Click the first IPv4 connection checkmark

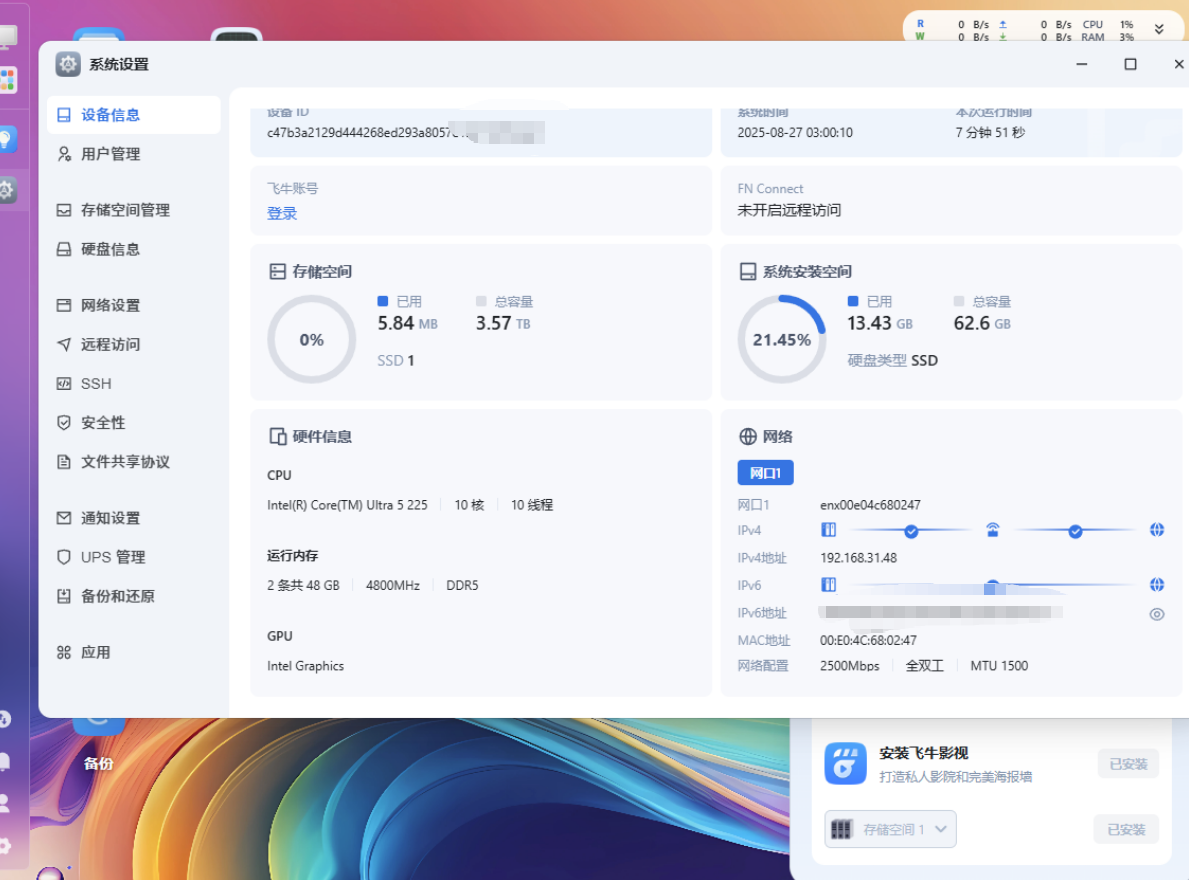click(x=911, y=531)
